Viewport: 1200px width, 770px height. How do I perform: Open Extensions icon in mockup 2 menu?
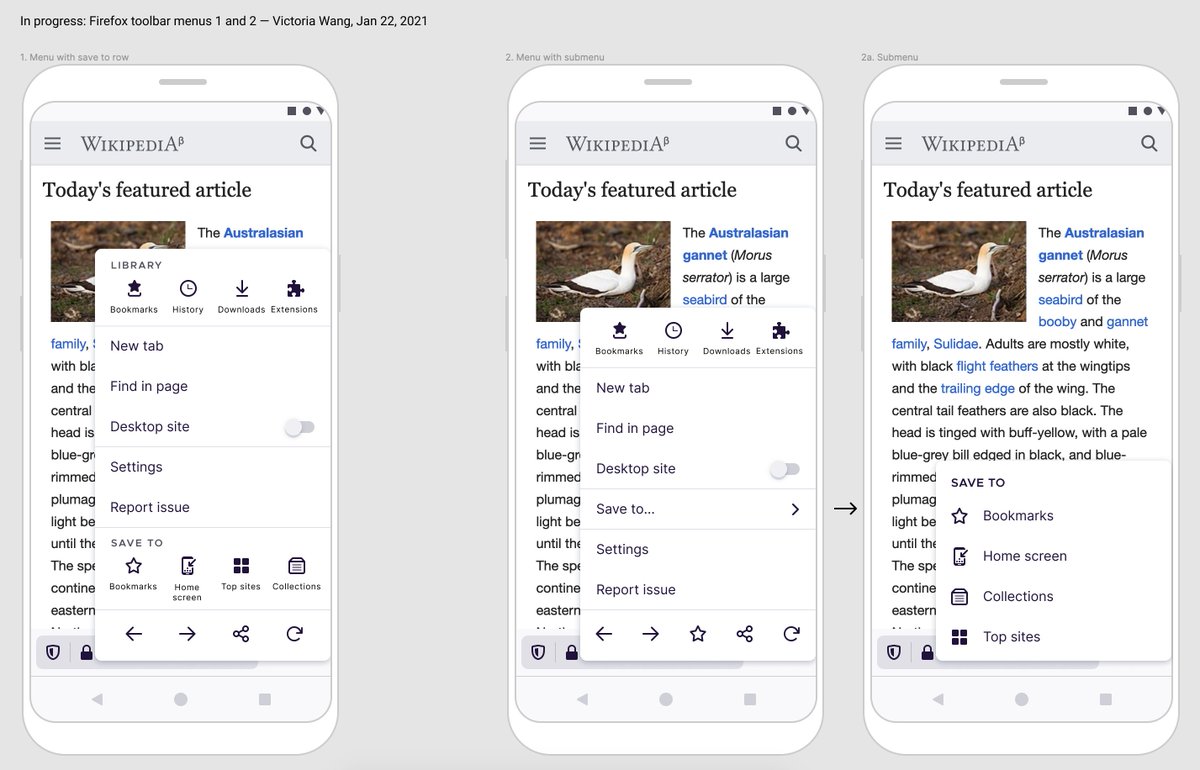click(x=780, y=339)
